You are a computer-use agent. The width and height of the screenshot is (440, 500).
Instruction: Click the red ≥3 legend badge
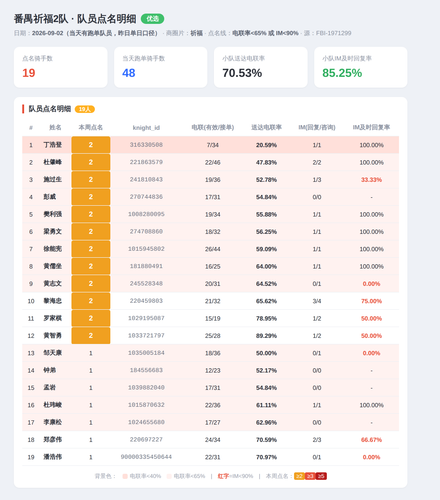pyautogui.click(x=310, y=476)
